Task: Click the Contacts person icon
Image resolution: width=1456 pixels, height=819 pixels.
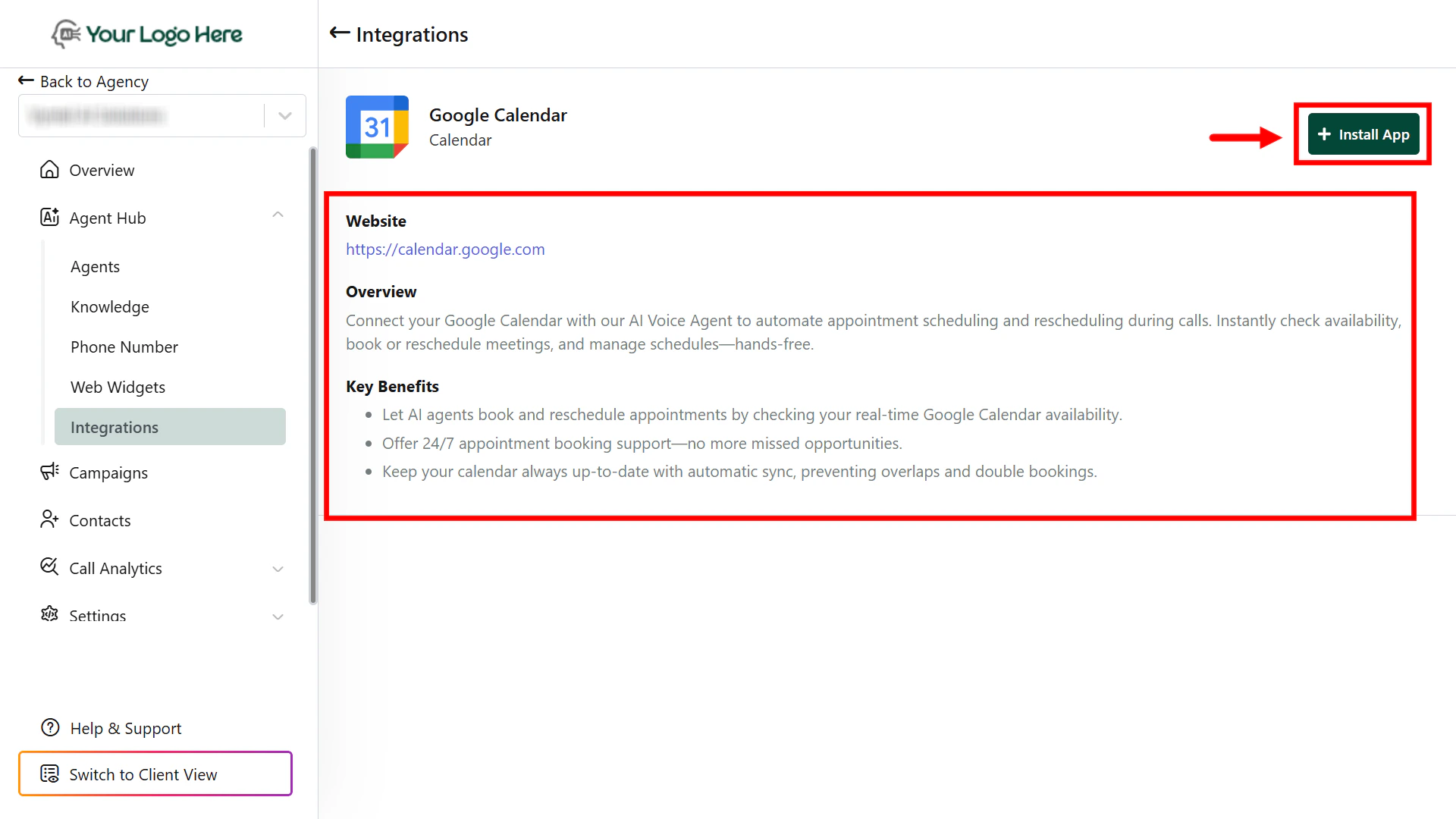Action: pyautogui.click(x=49, y=519)
